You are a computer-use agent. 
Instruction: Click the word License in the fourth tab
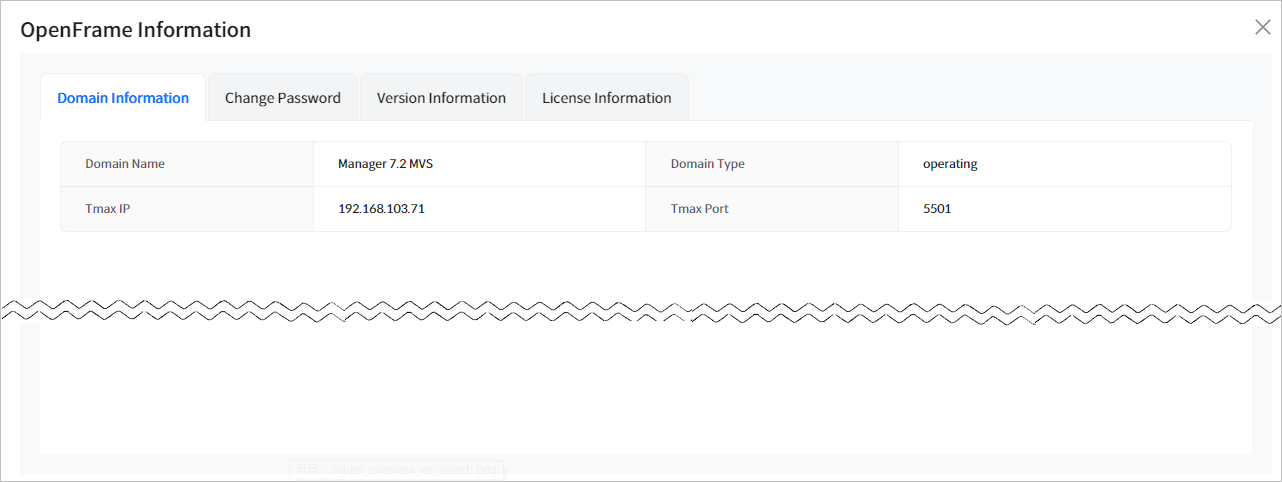pyautogui.click(x=566, y=98)
